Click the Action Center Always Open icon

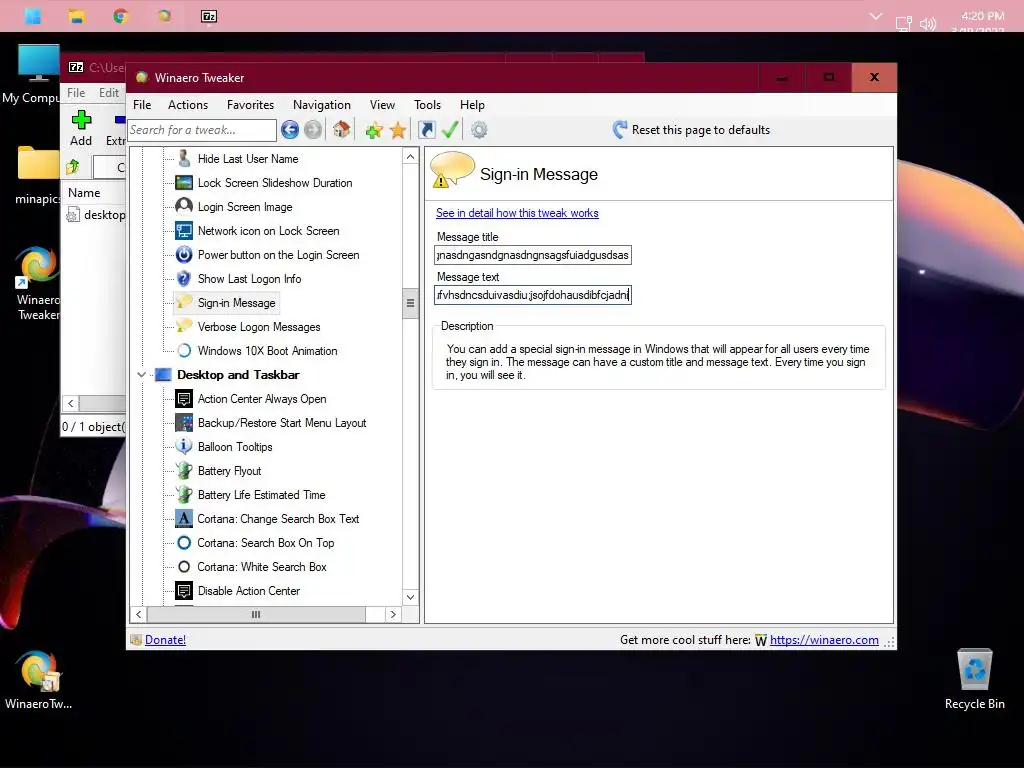[184, 398]
